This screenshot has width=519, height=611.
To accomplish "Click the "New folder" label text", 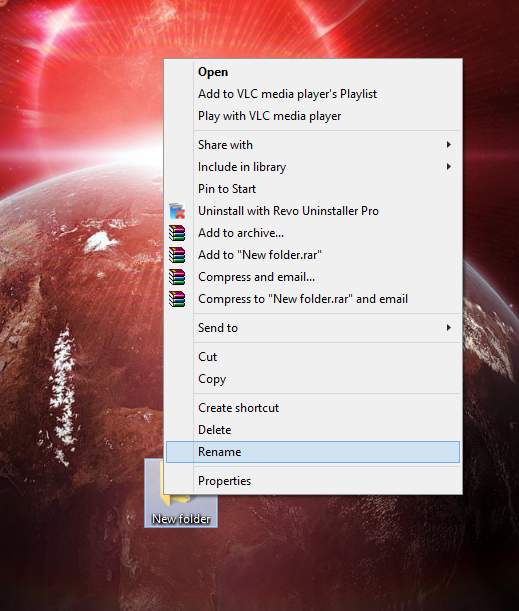I will (x=181, y=519).
